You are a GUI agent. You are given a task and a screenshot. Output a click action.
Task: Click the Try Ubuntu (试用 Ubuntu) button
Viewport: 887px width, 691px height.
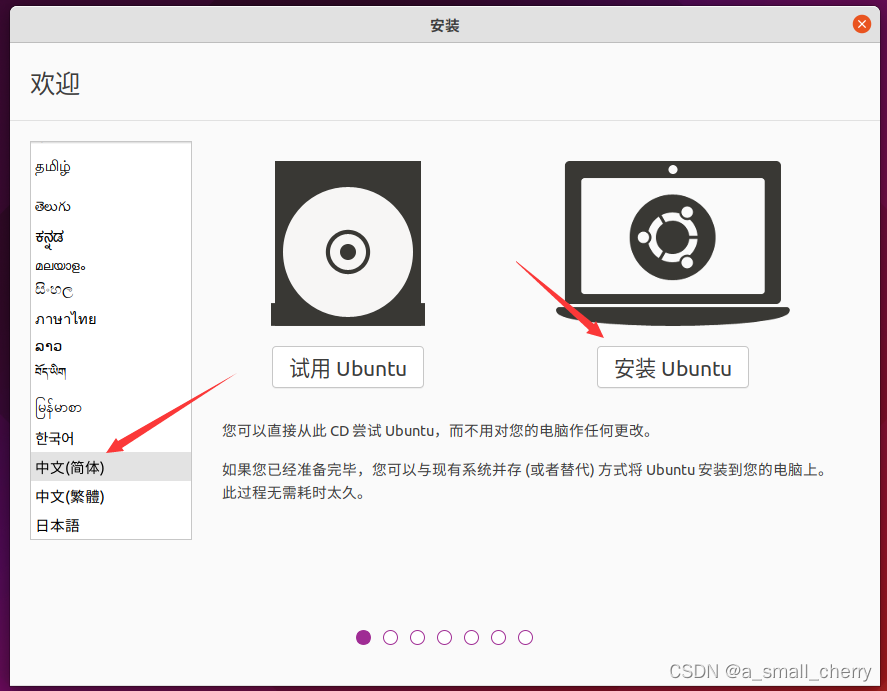[348, 368]
